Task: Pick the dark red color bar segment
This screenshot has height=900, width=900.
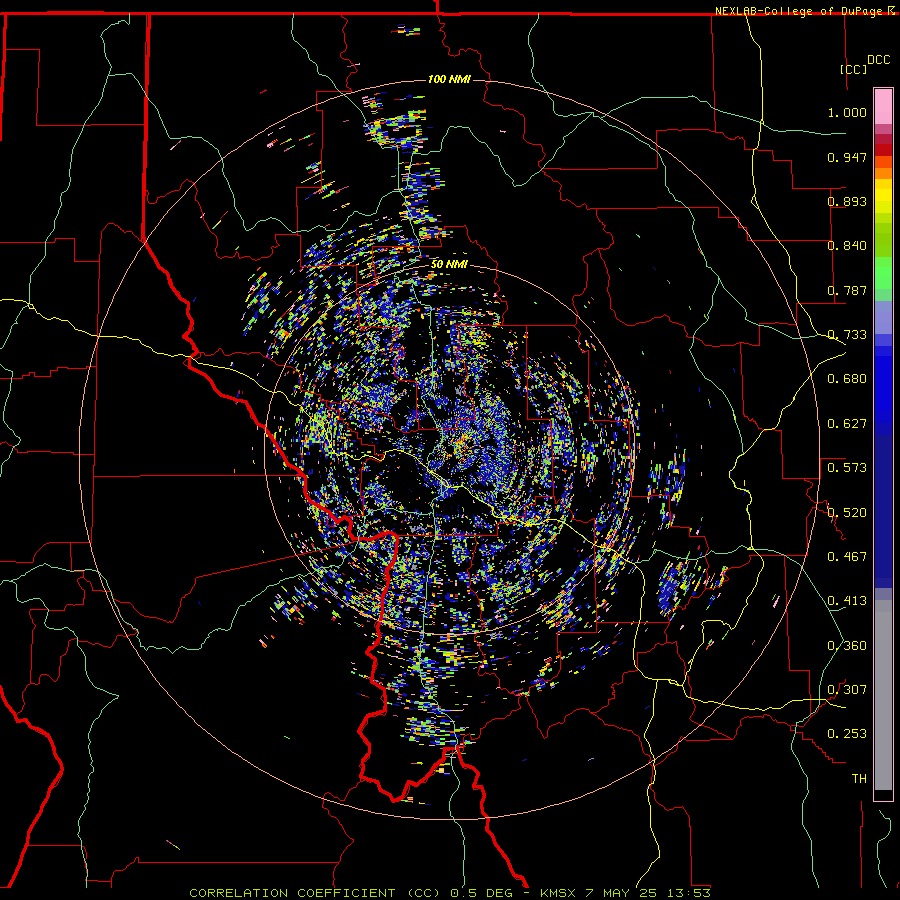Action: (883, 149)
